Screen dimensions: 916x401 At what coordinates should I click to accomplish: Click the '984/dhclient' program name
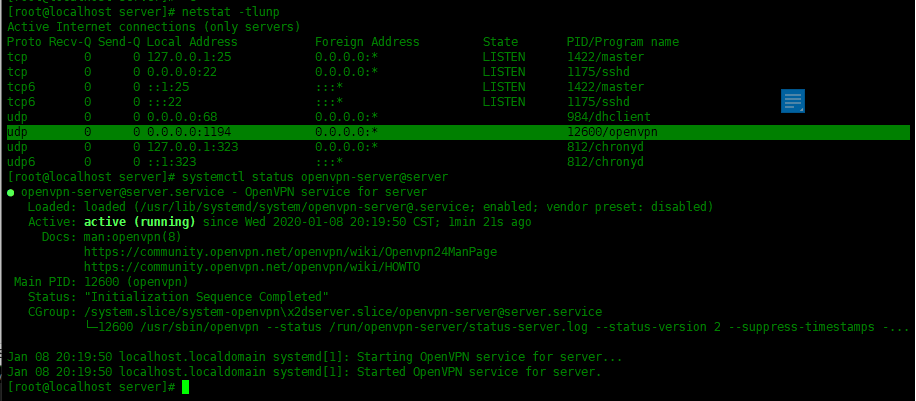click(x=609, y=117)
